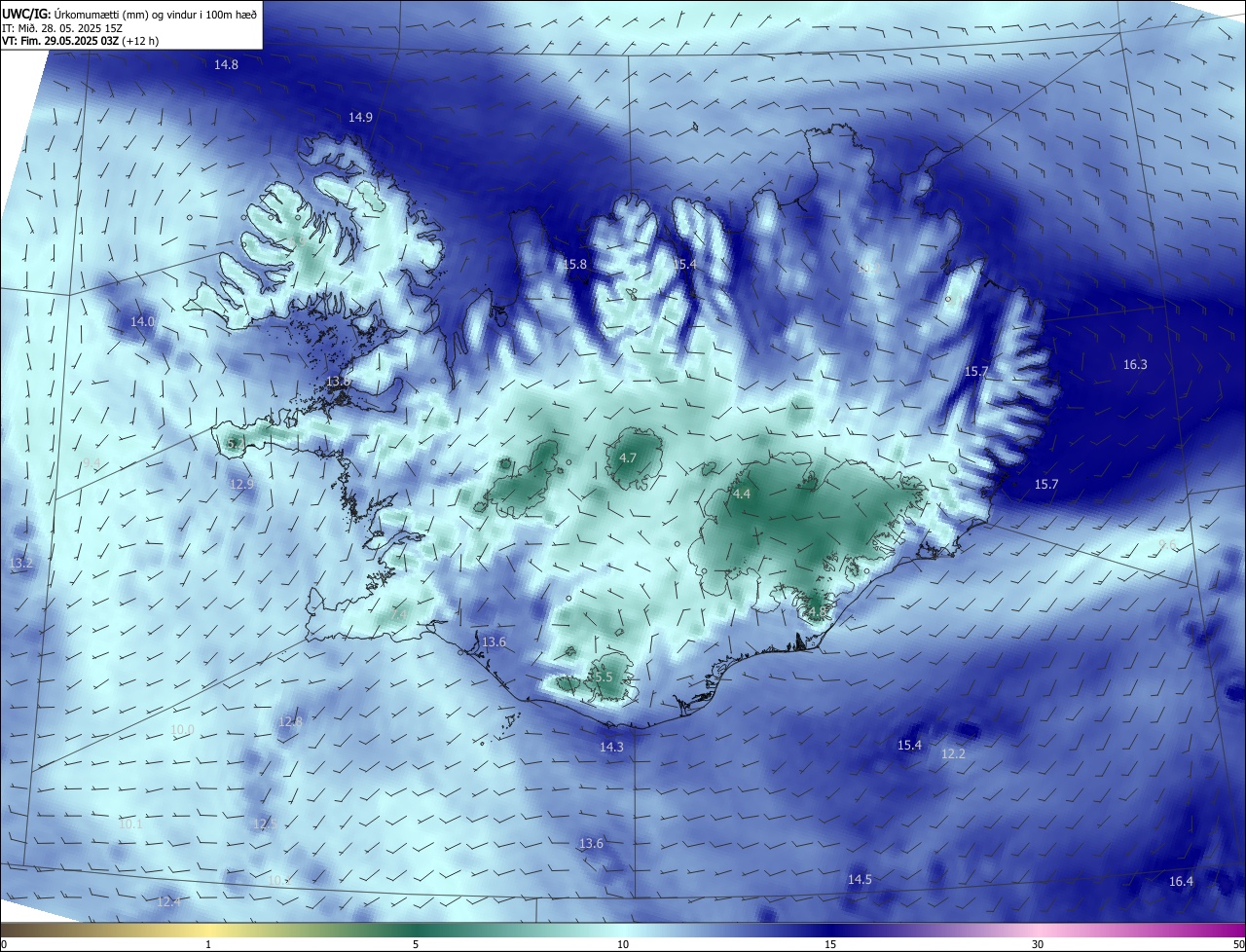Click the 4.8 value near the southeast coast

click(x=816, y=611)
